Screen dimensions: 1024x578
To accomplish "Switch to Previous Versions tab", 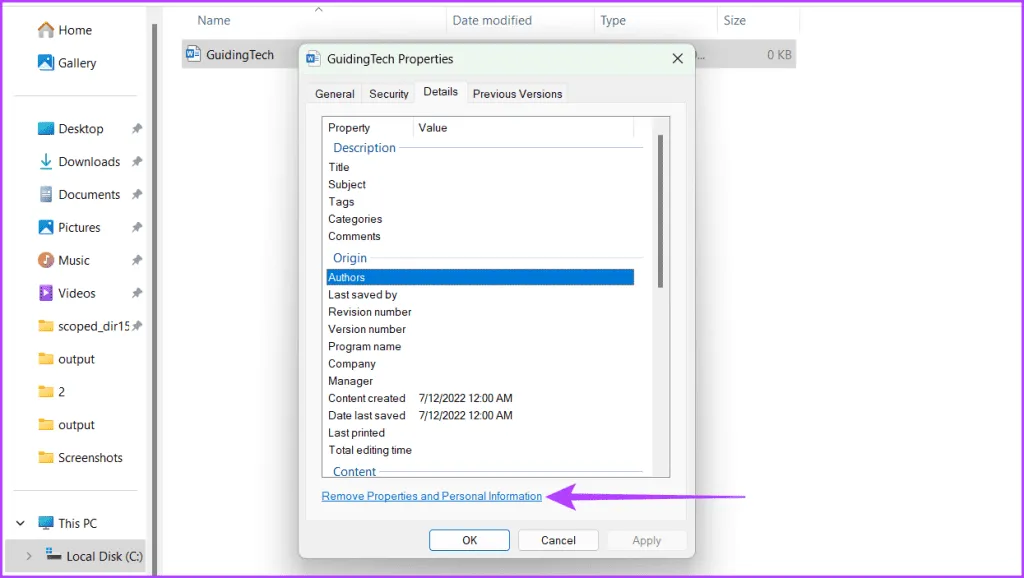I will [x=517, y=94].
